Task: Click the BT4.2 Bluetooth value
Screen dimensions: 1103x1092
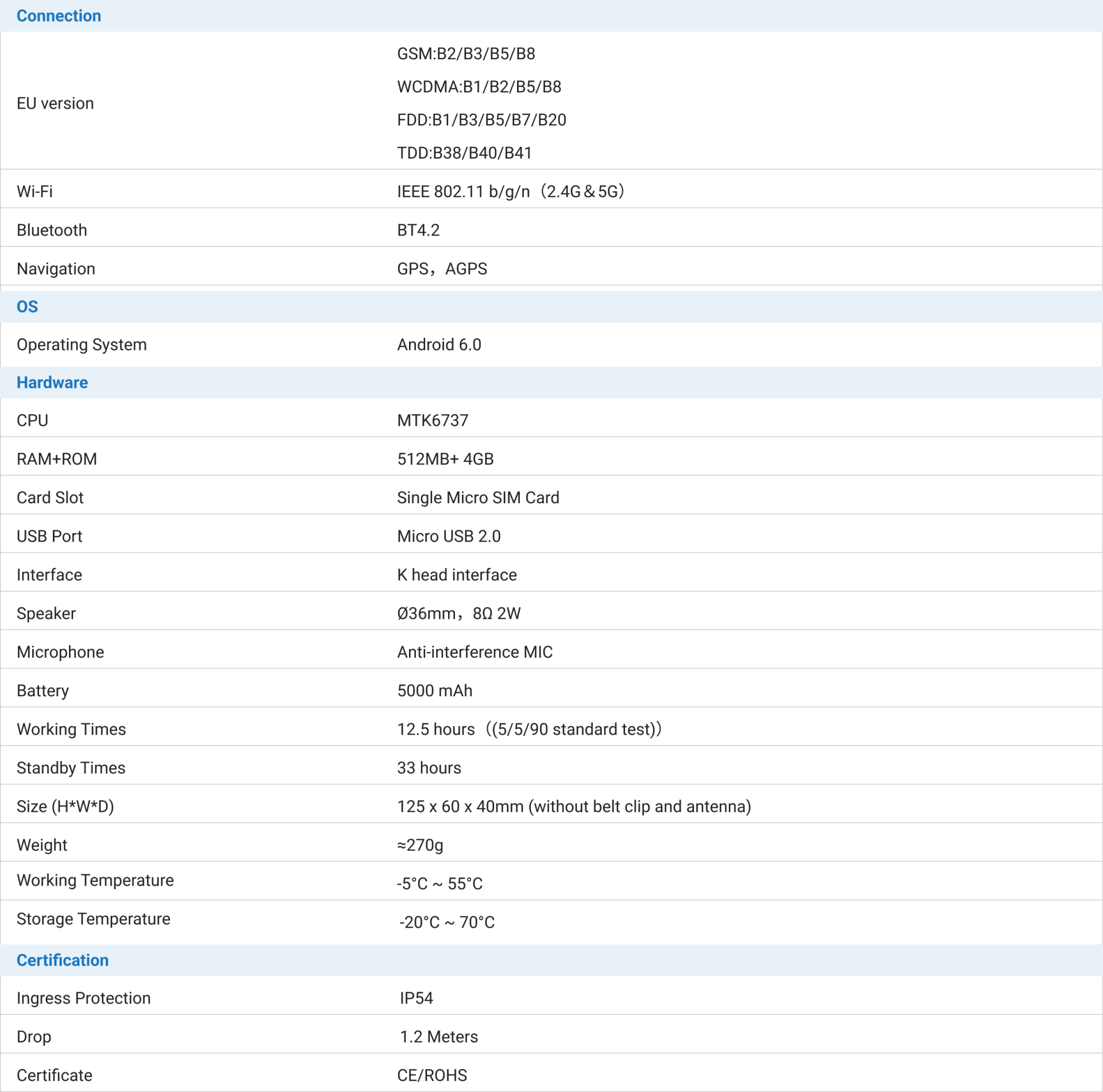Action: pyautogui.click(x=418, y=230)
